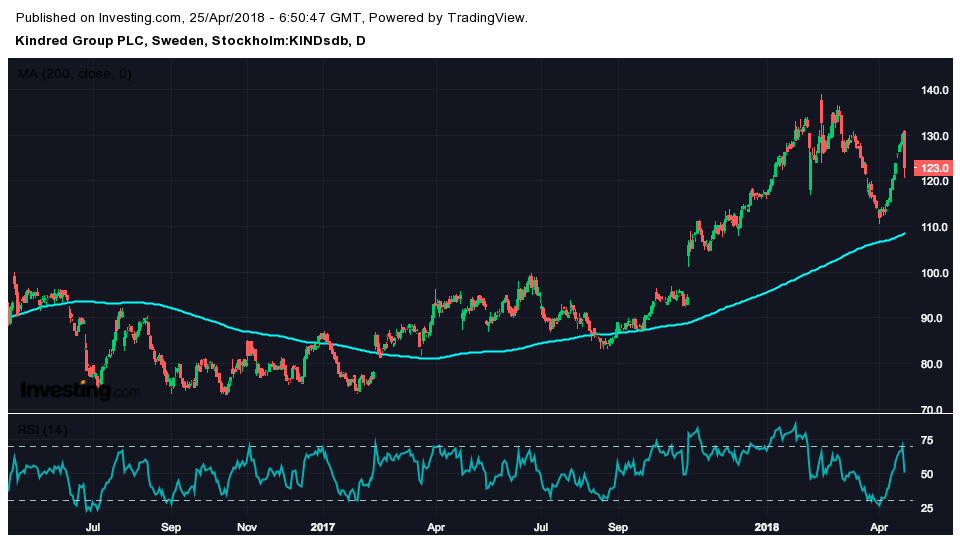The height and width of the screenshot is (540, 960).
Task: Click the RSI 75 level label
Action: [927, 440]
